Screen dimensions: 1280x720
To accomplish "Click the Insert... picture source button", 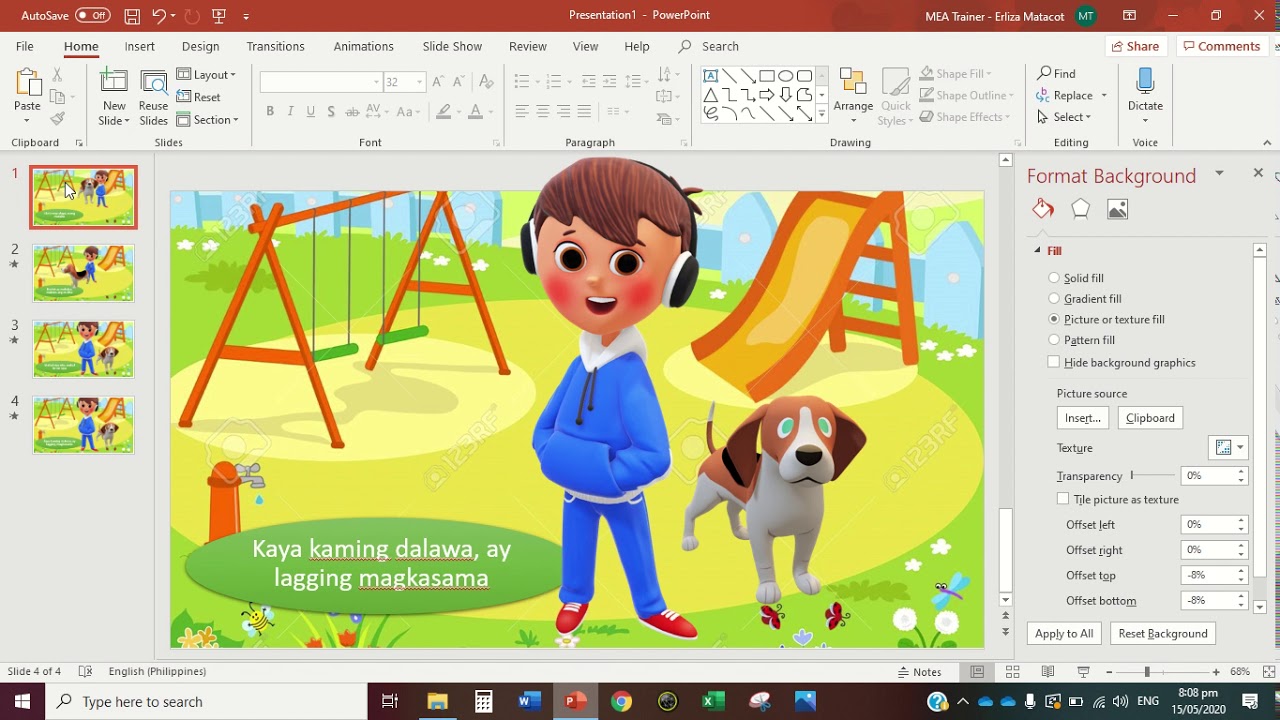I will click(x=1083, y=418).
